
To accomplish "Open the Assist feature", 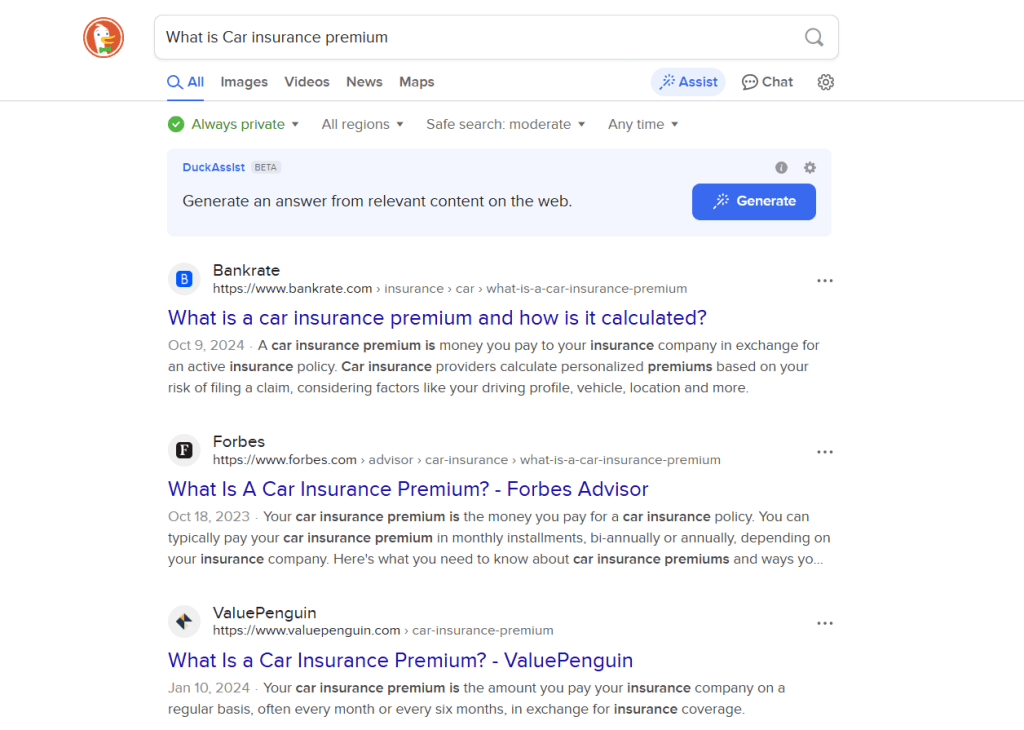I will 688,81.
